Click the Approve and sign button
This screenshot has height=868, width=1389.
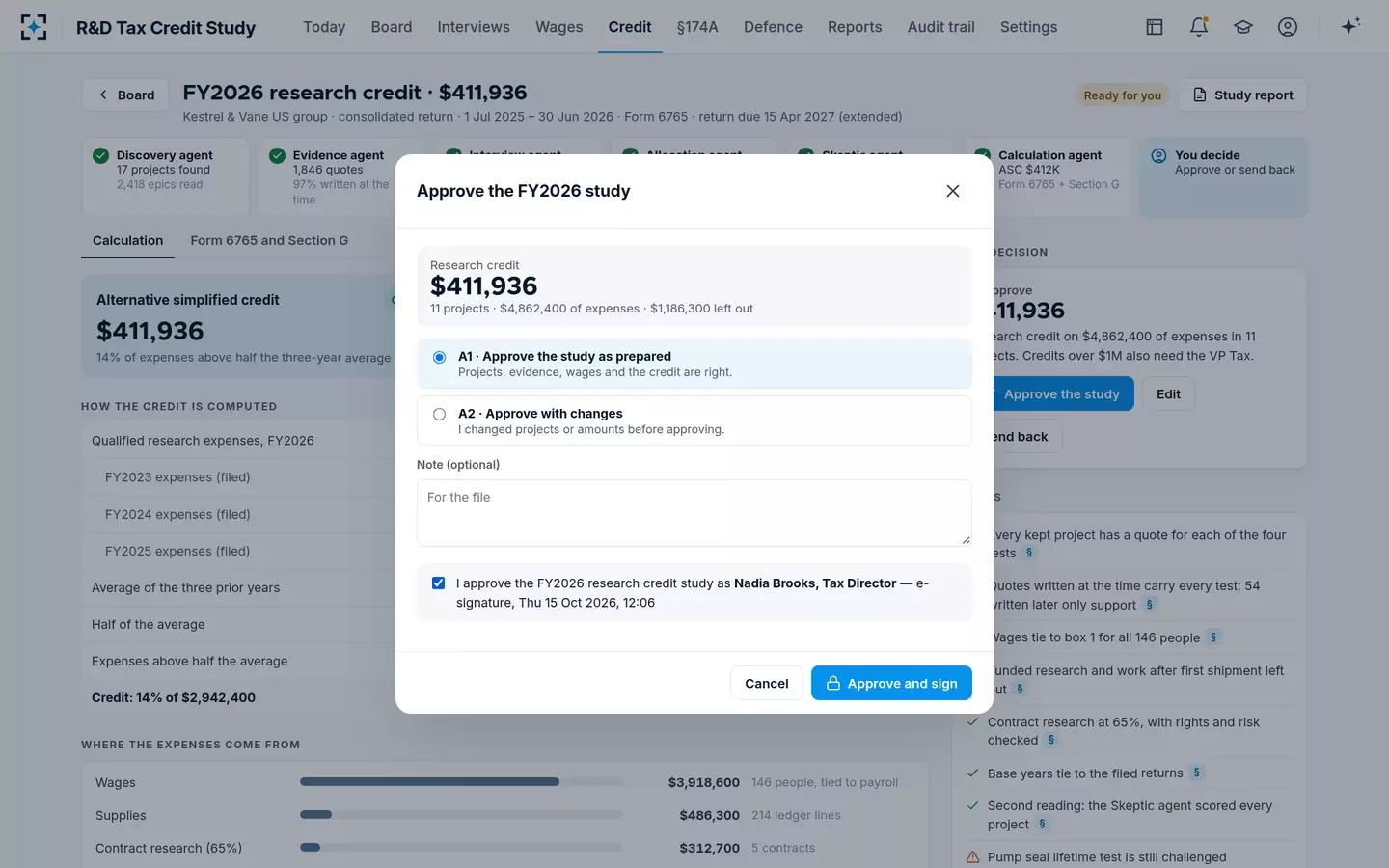[x=891, y=683]
